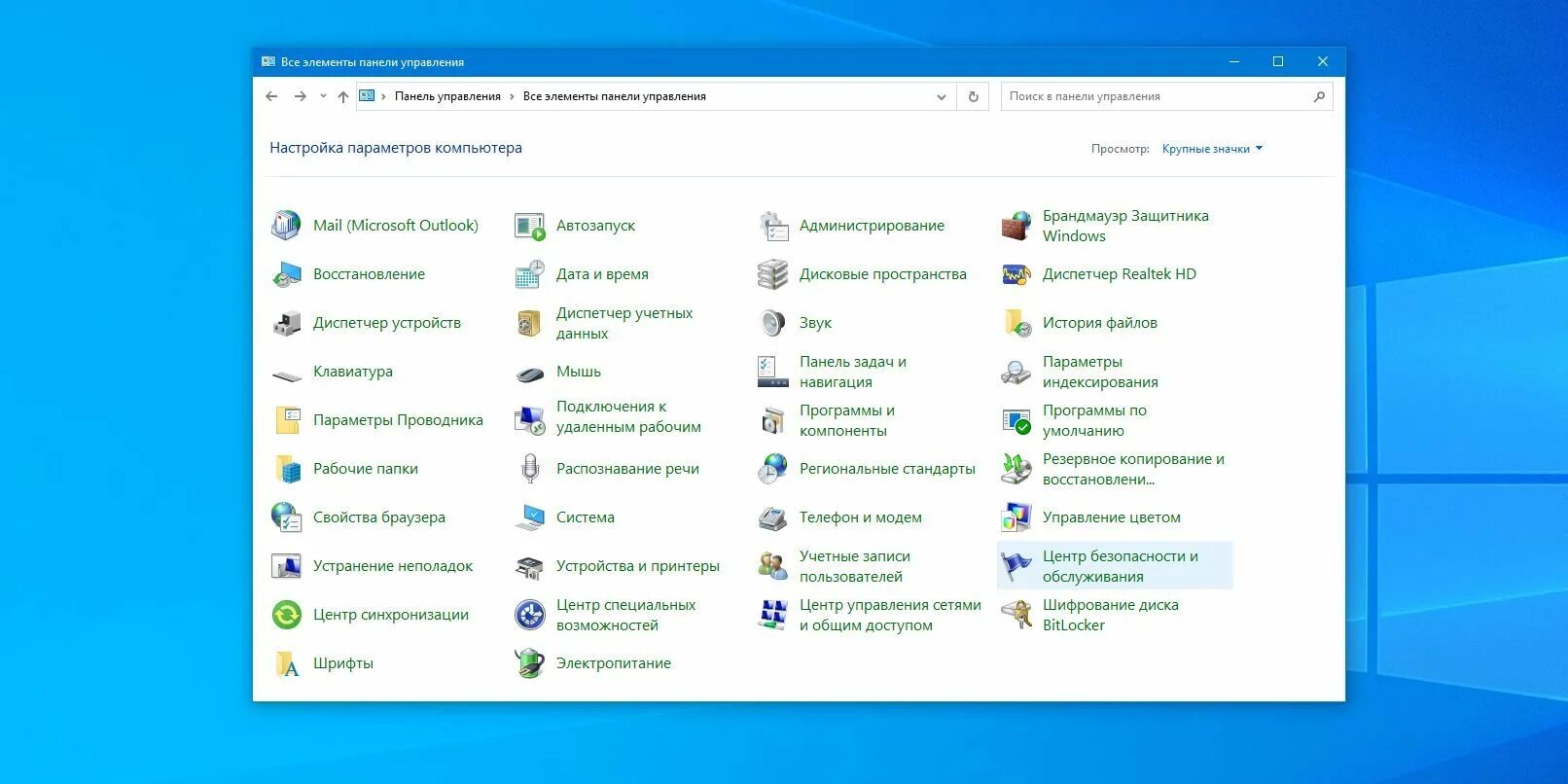
Task: Open the Просмотр Крупные значки dropdown
Action: coord(1212,149)
